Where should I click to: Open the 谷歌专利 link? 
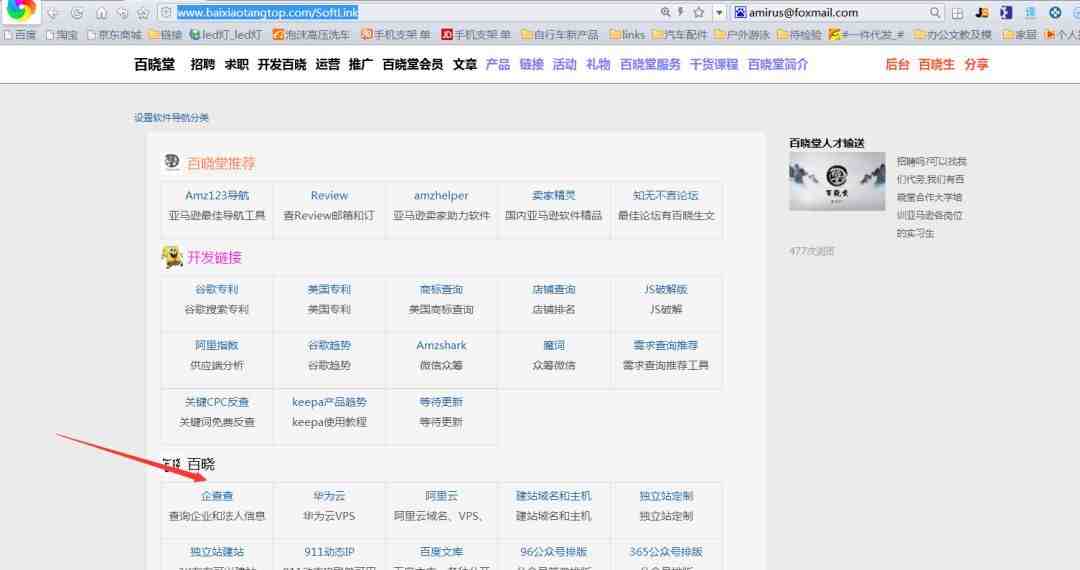coord(216,289)
